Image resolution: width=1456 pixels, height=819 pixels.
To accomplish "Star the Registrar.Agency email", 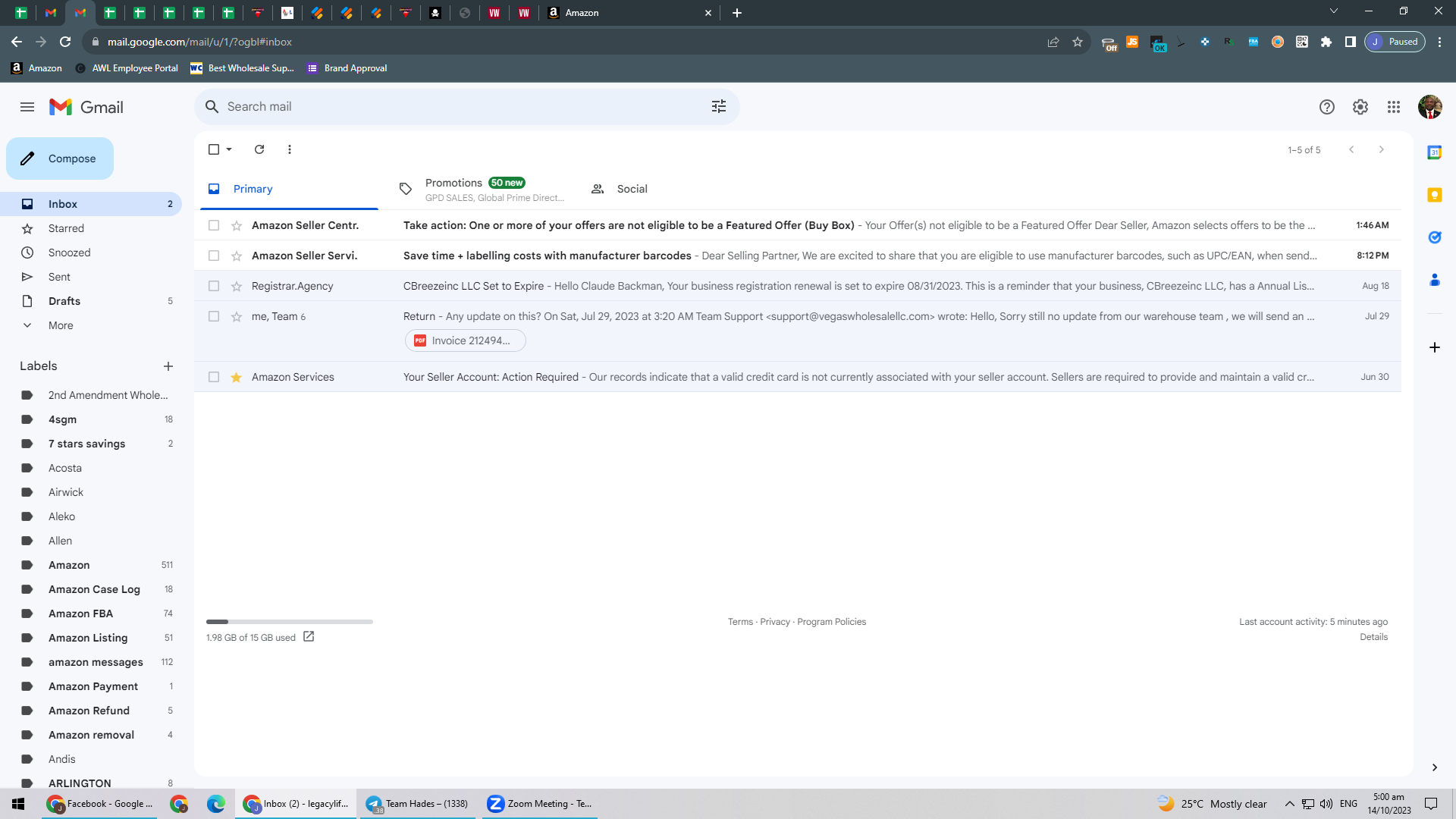I will click(x=237, y=286).
